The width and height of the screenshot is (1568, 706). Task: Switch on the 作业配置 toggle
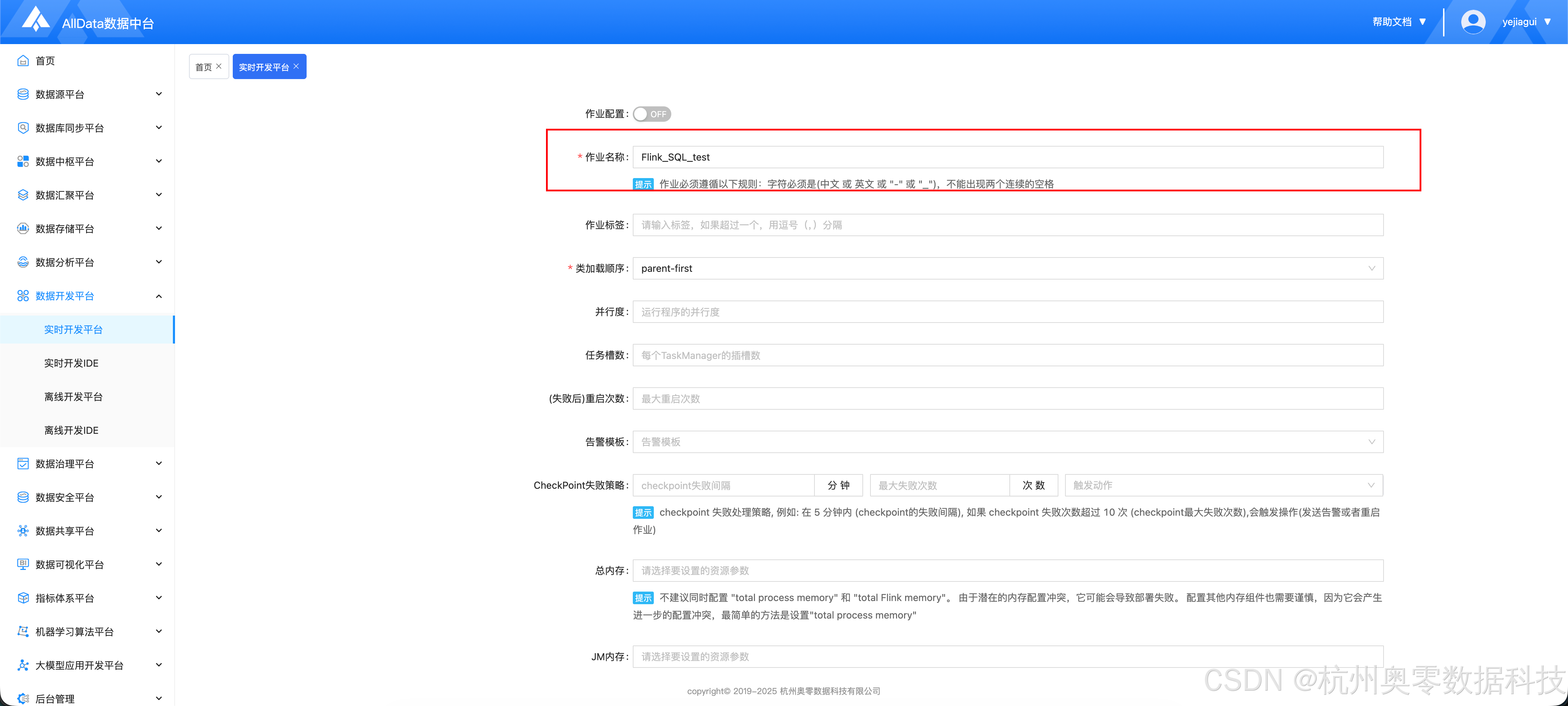(651, 113)
